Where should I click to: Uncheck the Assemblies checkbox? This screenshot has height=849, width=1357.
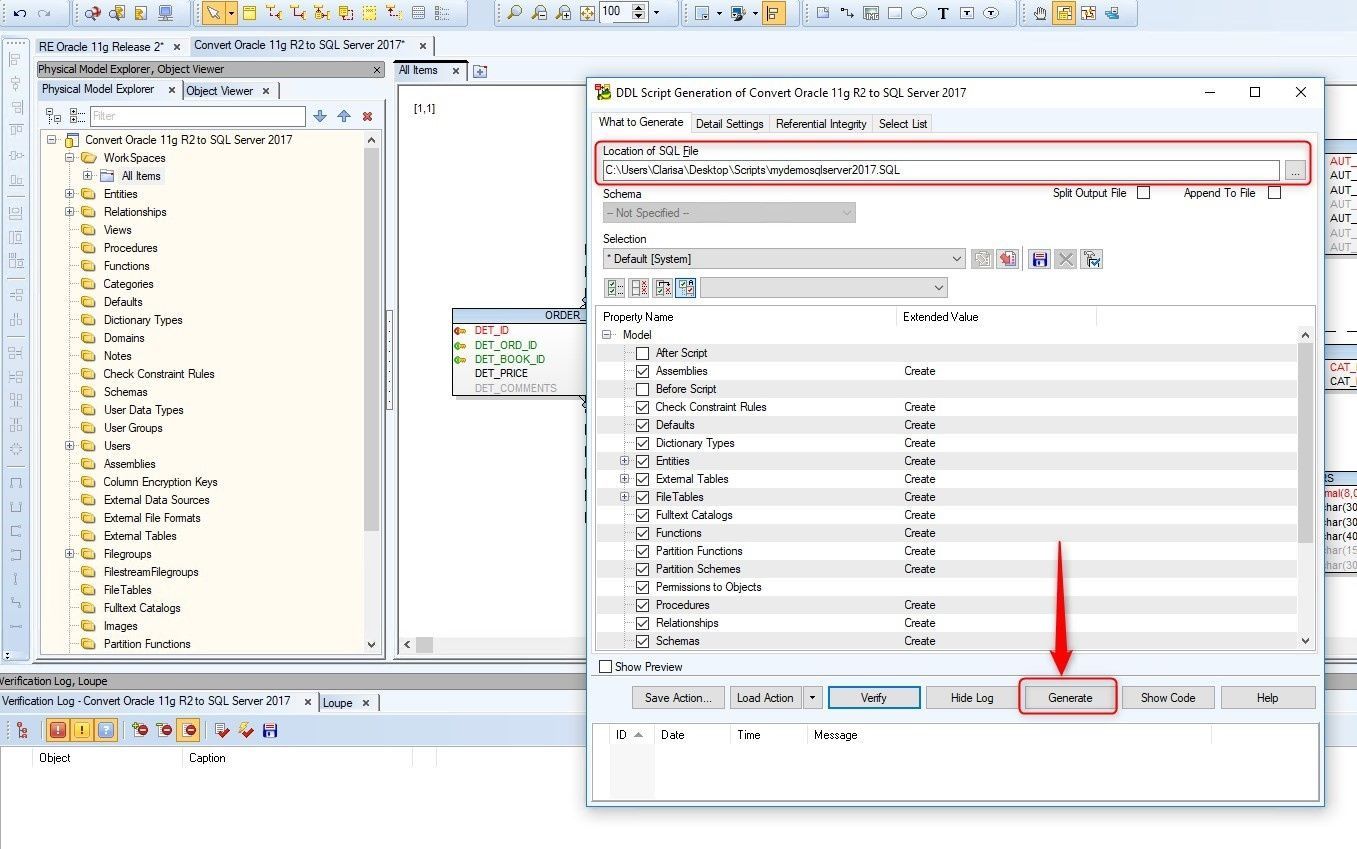[643, 371]
